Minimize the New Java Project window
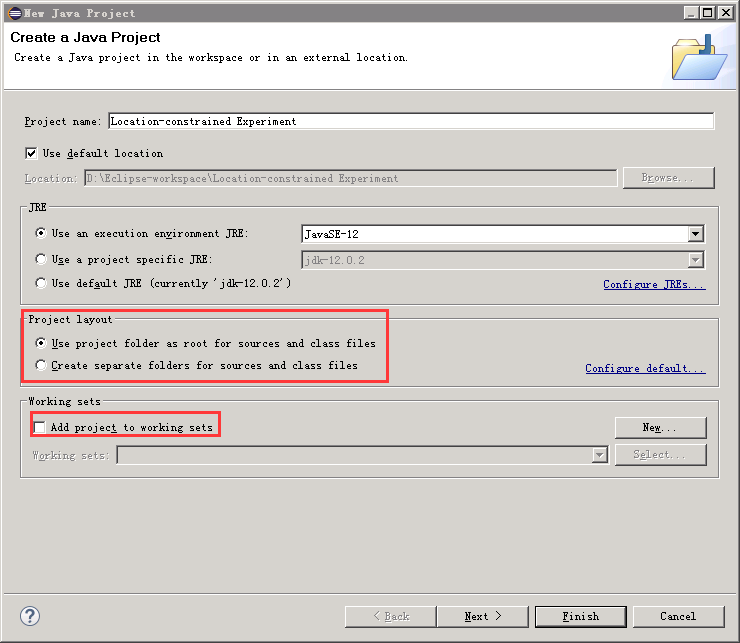This screenshot has width=740, height=643. 691,13
